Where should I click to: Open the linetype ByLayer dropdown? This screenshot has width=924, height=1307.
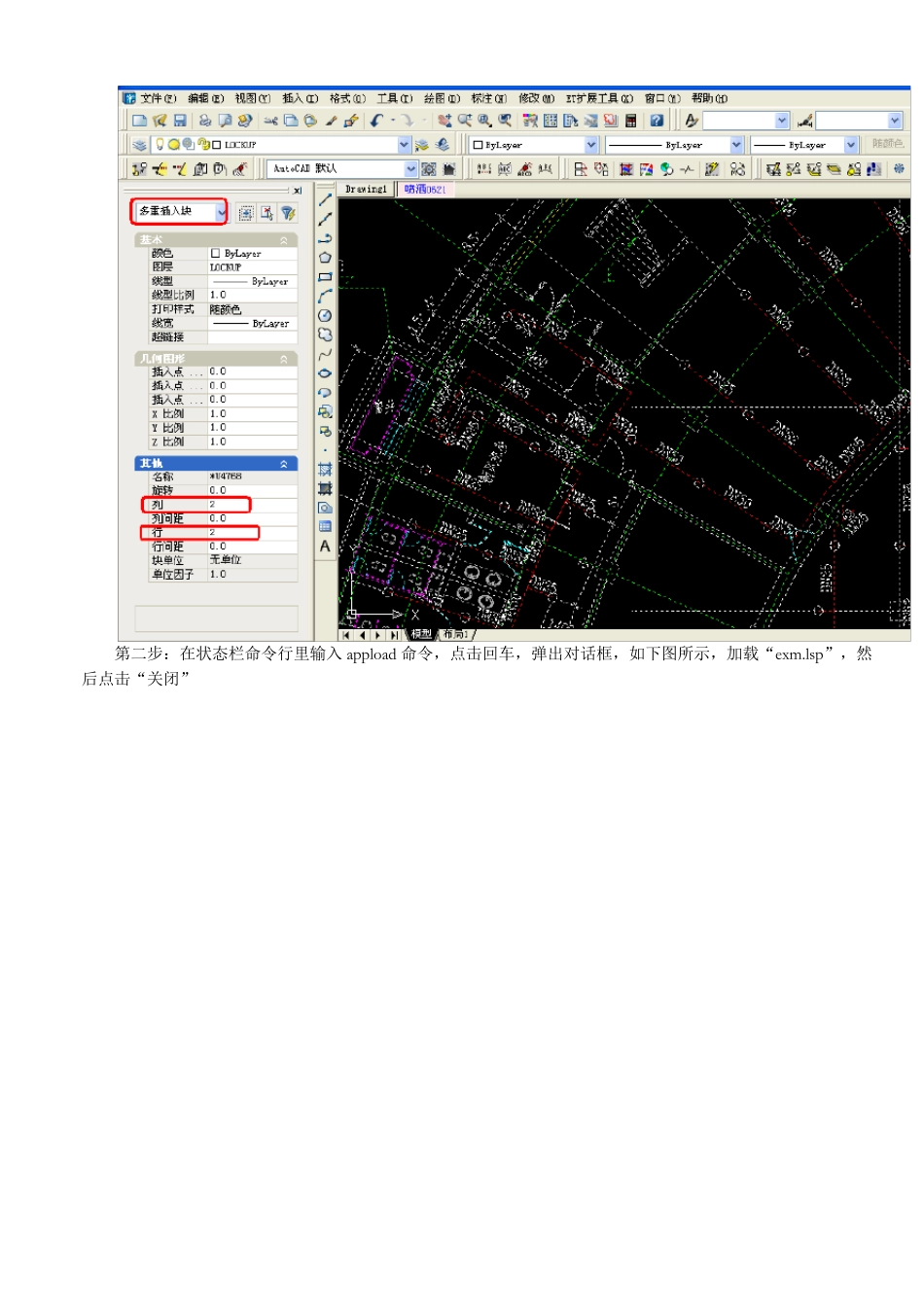tap(736, 145)
